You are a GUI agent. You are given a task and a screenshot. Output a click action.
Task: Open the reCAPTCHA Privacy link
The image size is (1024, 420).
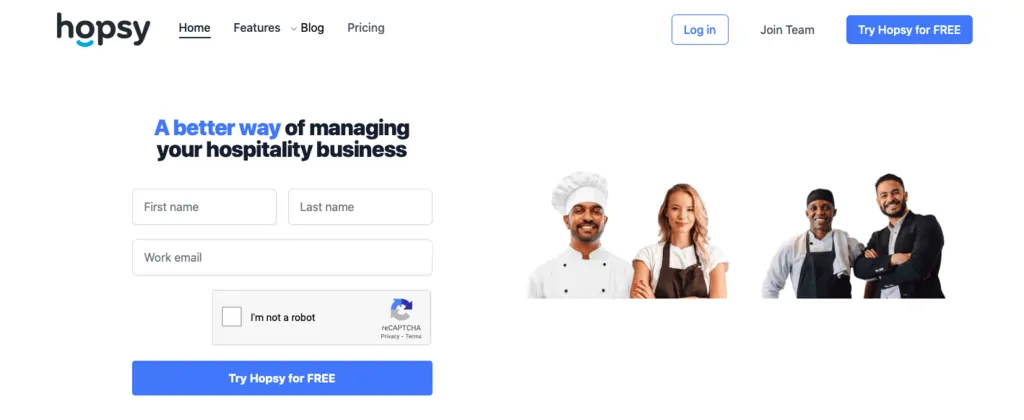tap(390, 336)
